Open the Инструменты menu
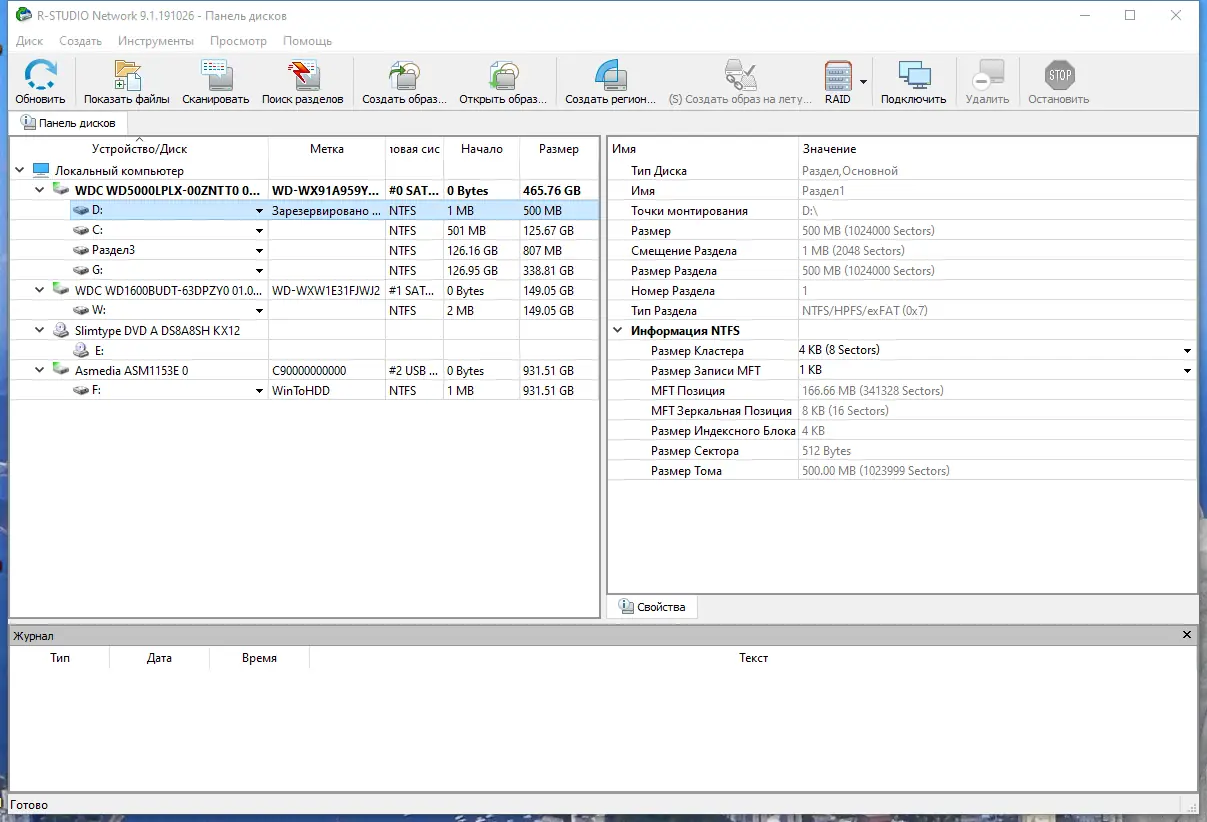1207x822 pixels. tap(156, 41)
